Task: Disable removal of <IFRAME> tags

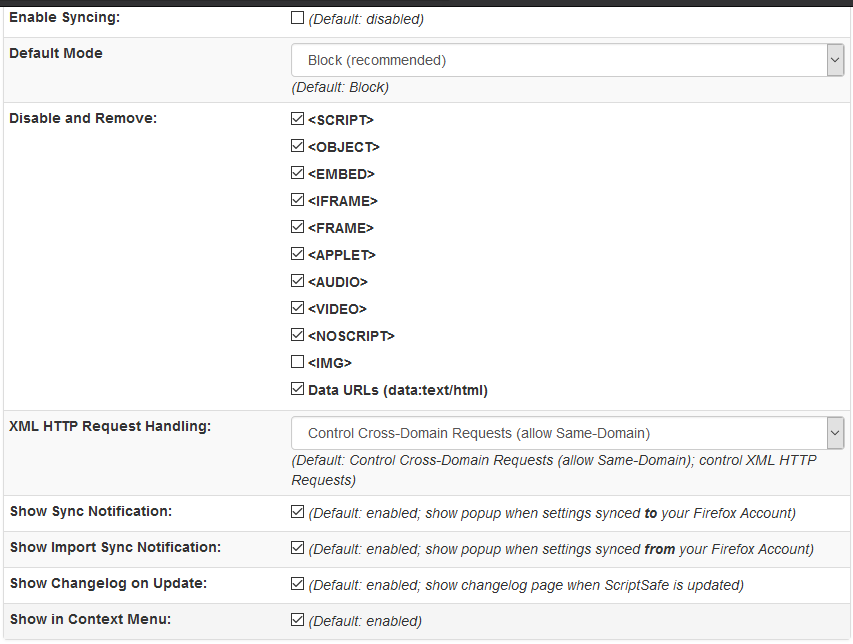Action: (x=297, y=200)
